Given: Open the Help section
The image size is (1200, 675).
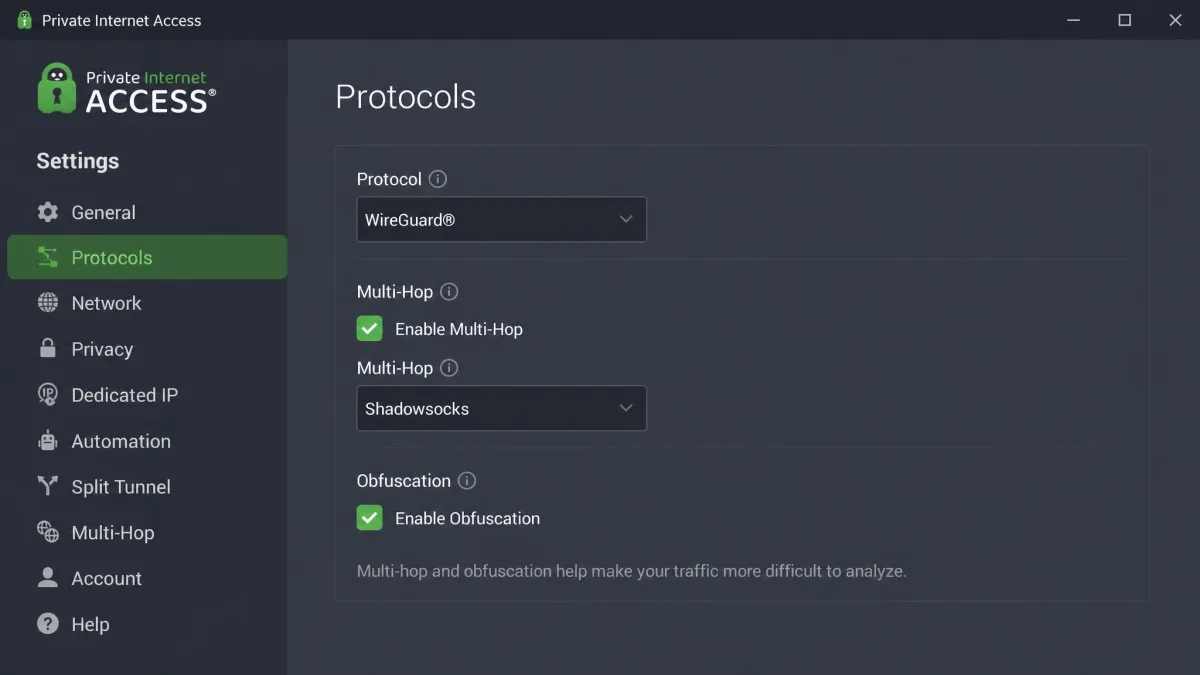Looking at the screenshot, I should coord(147,624).
